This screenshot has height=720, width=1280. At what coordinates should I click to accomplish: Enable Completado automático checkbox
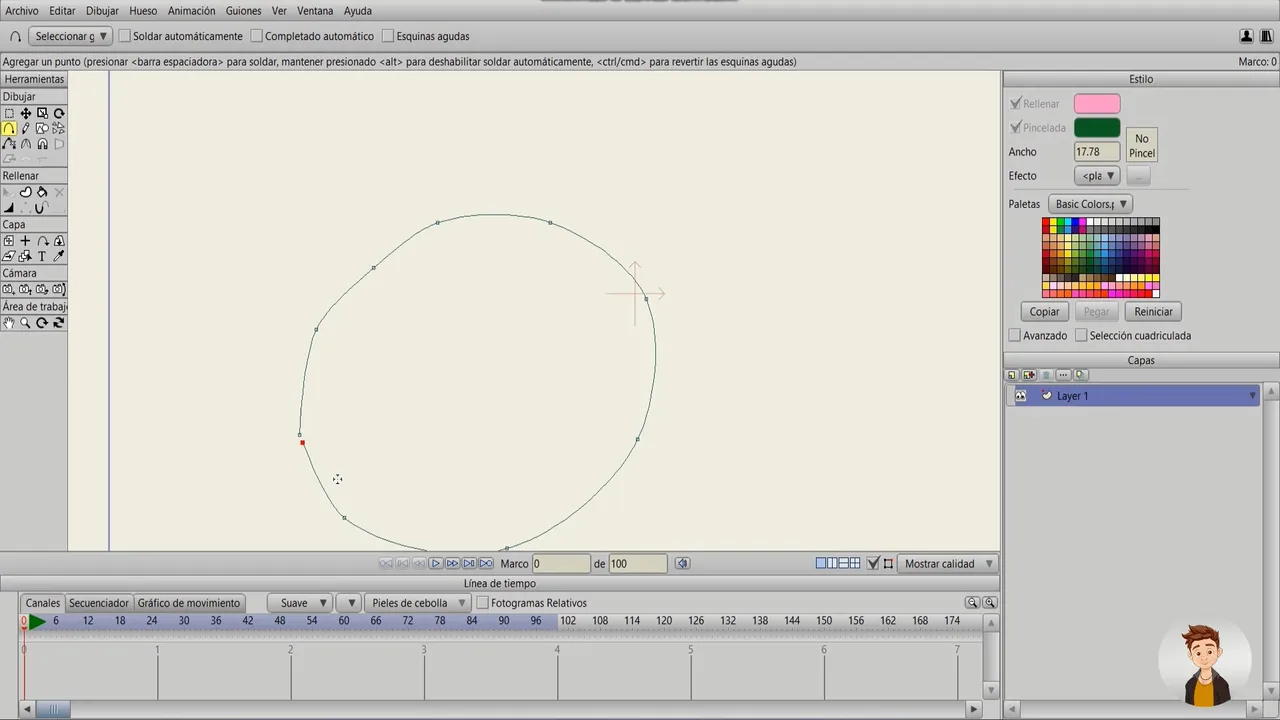[x=257, y=36]
